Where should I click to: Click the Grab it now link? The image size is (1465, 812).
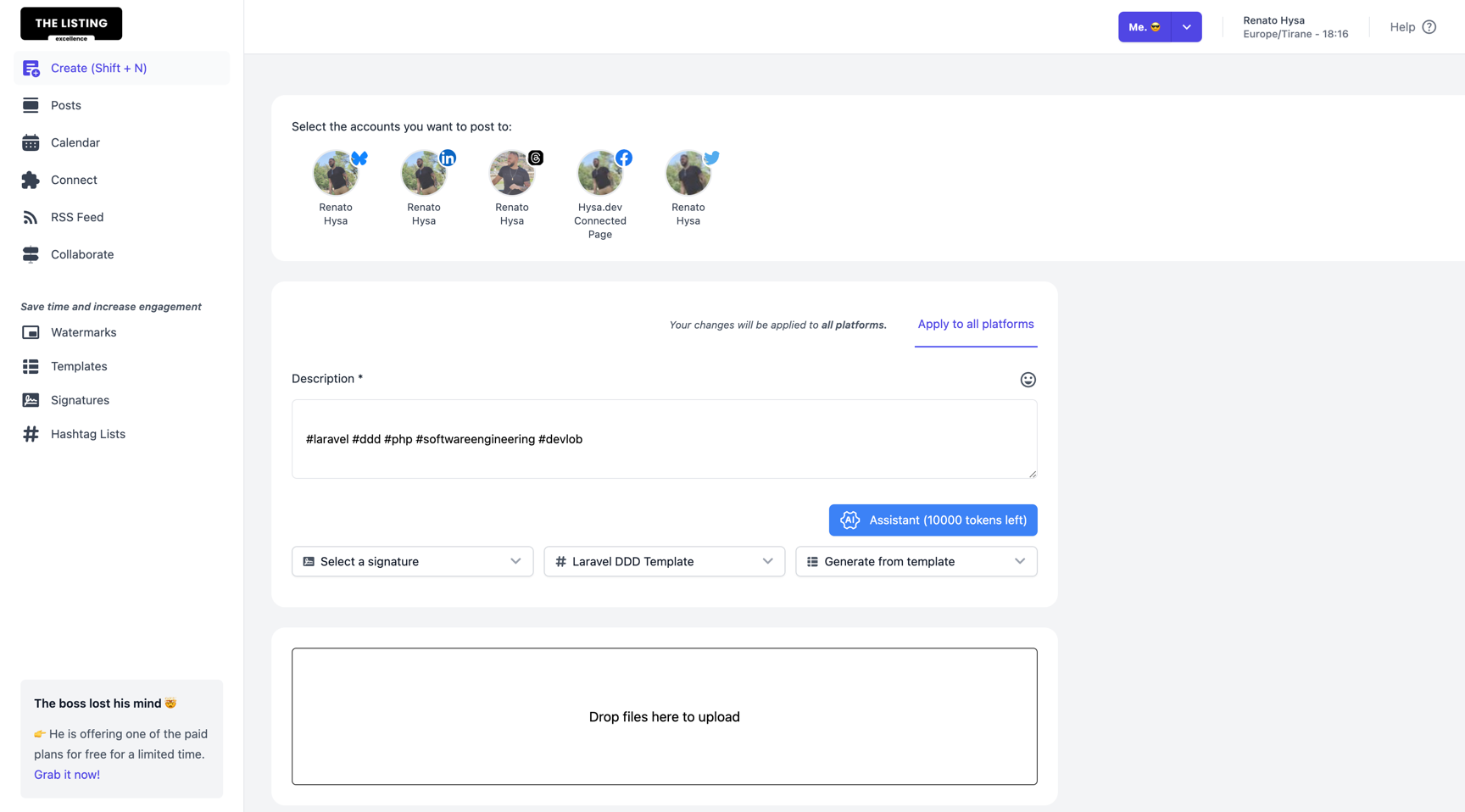[x=67, y=774]
